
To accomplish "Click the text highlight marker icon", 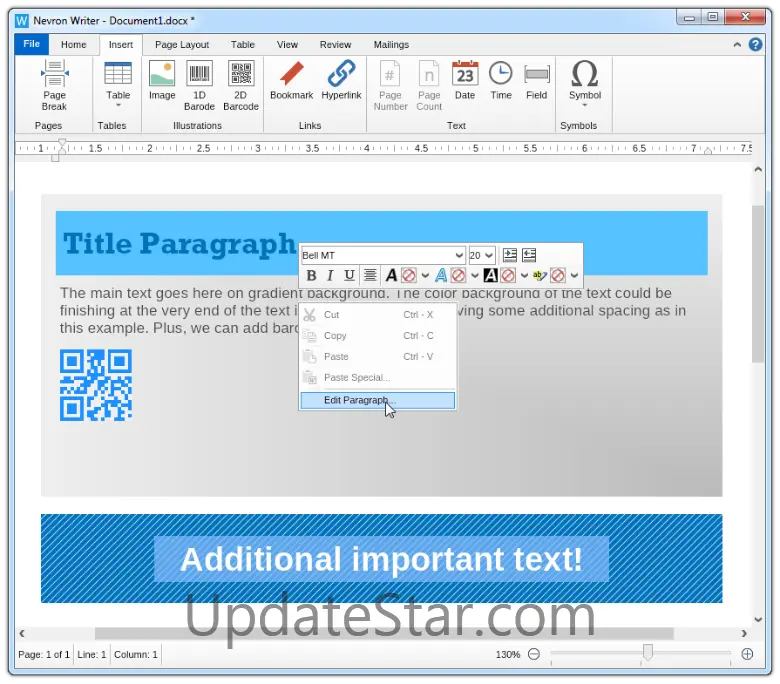I will [539, 275].
